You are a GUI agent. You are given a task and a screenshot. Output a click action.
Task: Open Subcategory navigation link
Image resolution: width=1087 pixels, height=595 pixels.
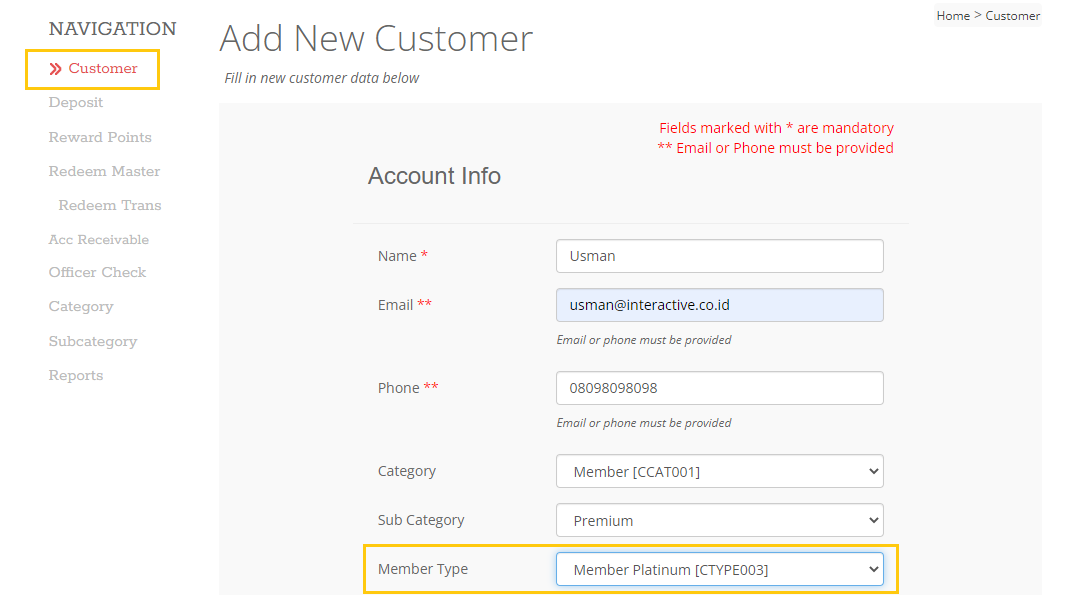(x=93, y=341)
